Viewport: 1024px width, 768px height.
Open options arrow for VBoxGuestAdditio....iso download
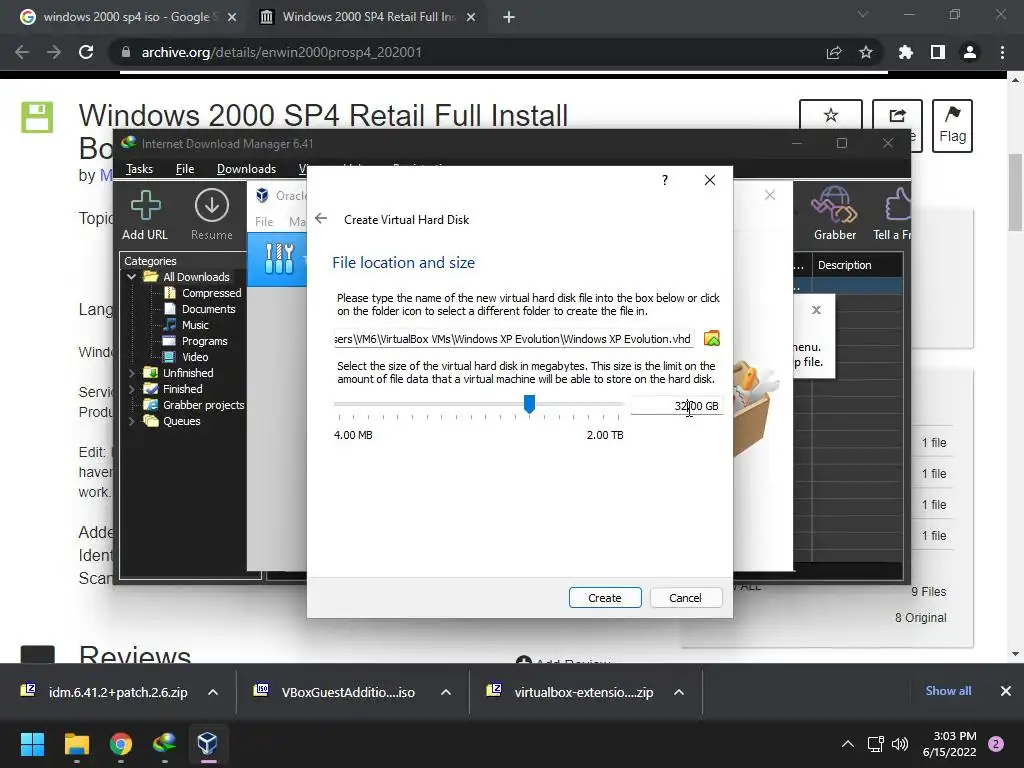446,692
